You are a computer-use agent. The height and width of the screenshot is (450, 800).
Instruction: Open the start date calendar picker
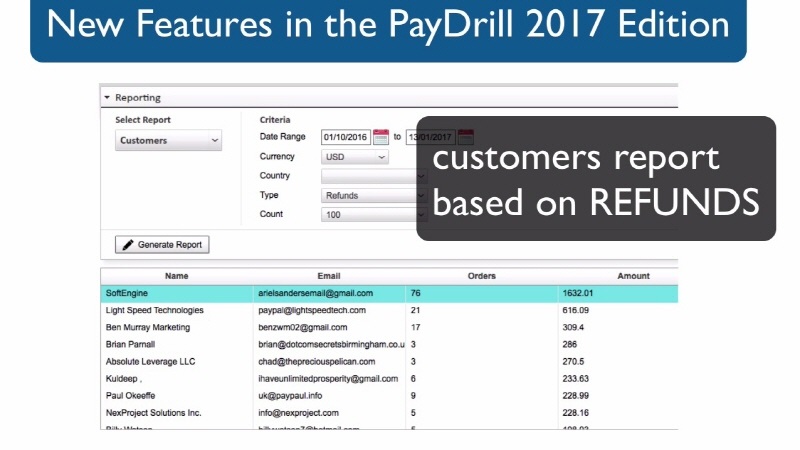381,137
